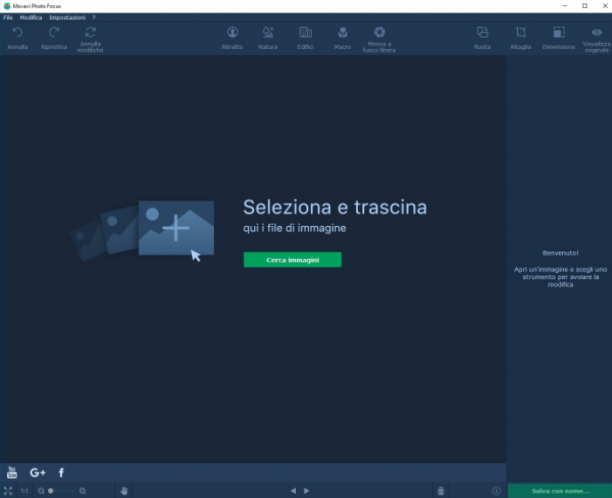Image resolution: width=612 pixels, height=498 pixels.
Task: Select the Edifici buildings tool
Action: coord(305,38)
